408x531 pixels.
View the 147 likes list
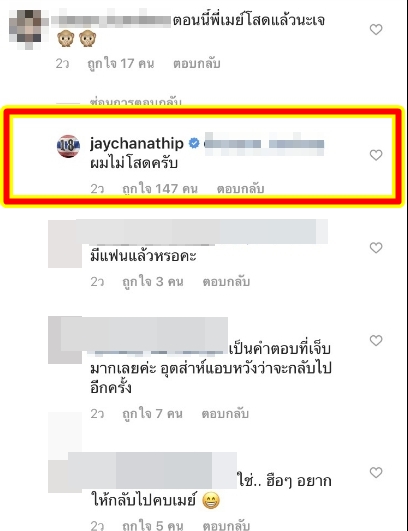[160, 189]
